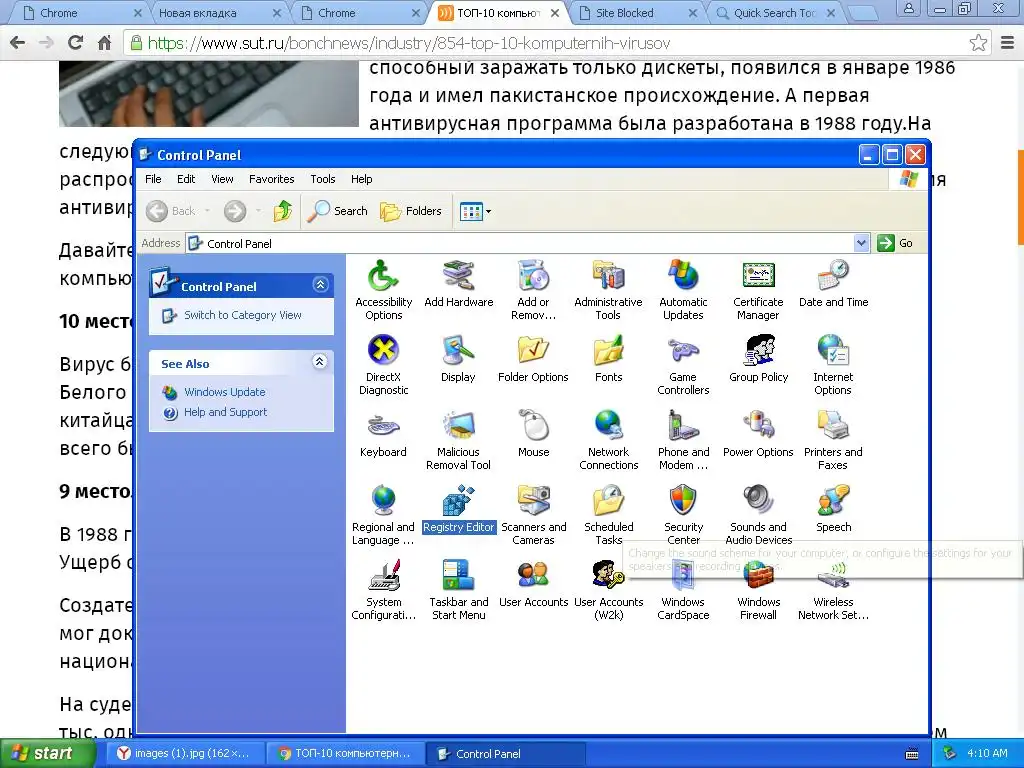This screenshot has height=768, width=1024.
Task: Open the Add Hardware wizard icon
Action: (458, 276)
